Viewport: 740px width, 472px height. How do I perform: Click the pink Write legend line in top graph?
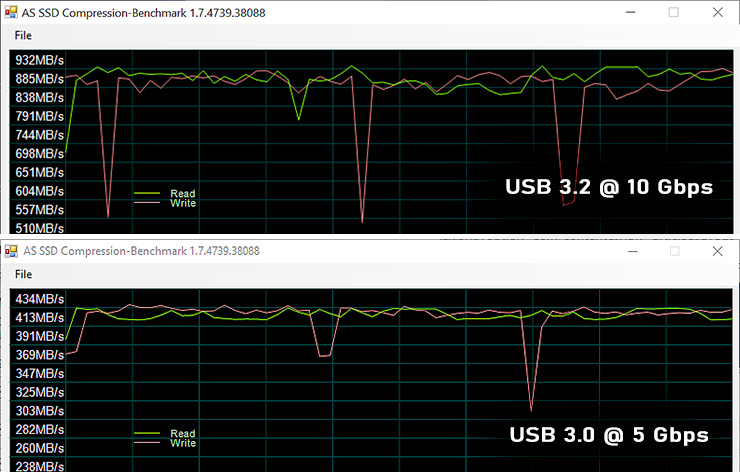click(146, 203)
